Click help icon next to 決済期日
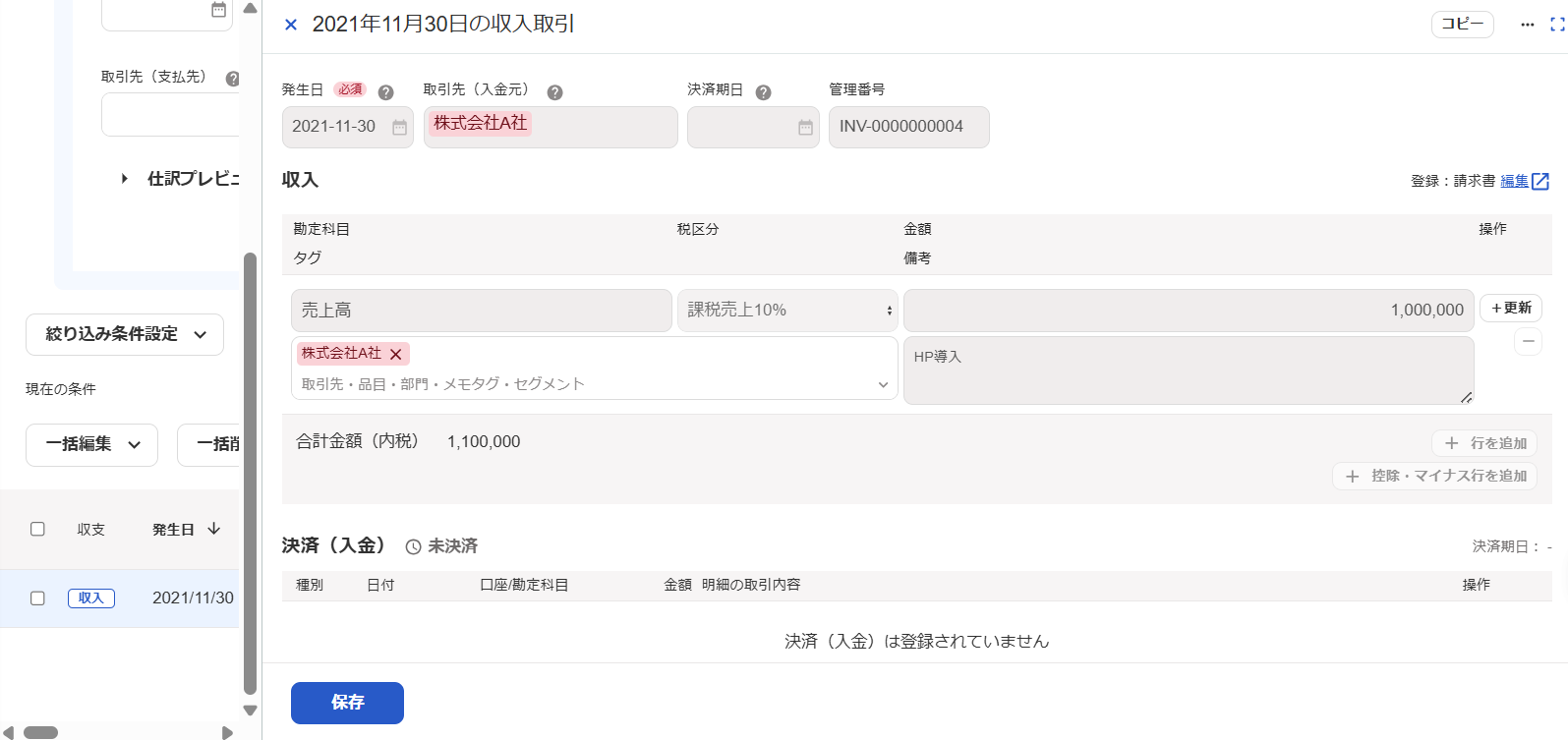Screen dimensions: 1568x740 pyautogui.click(x=763, y=92)
